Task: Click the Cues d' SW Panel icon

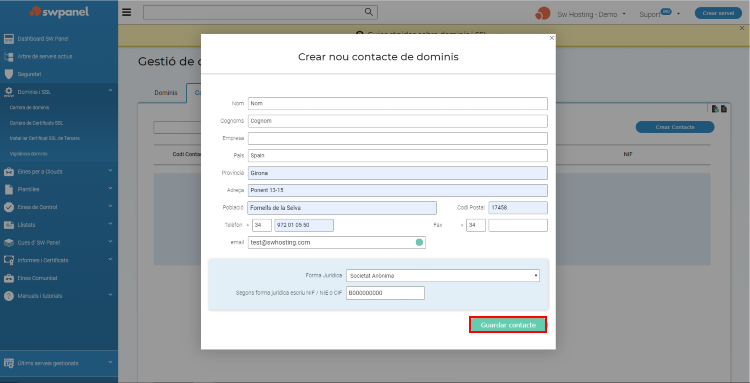Action: click(9, 242)
